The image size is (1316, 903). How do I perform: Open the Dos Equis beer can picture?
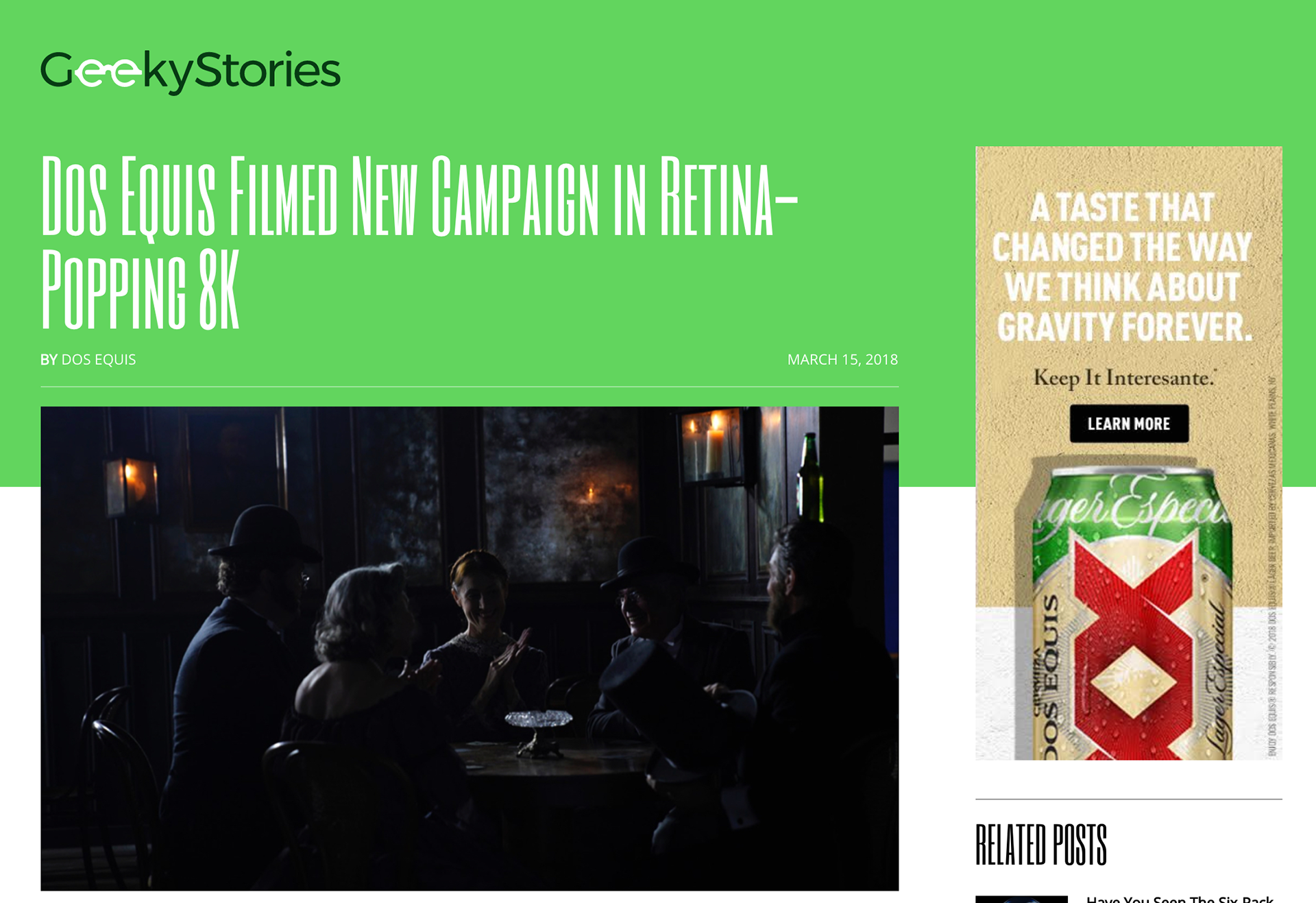pyautogui.click(x=1132, y=612)
